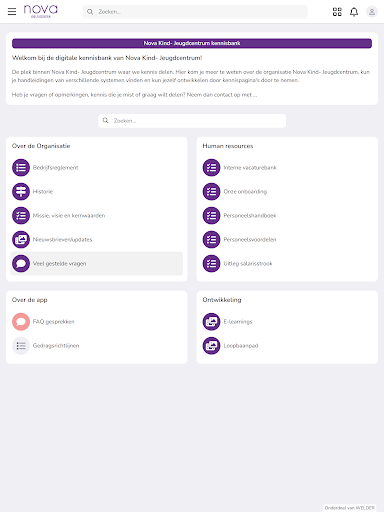The image size is (384, 512).
Task: Click the Bedrijfsreglement list icon
Action: (x=21, y=167)
